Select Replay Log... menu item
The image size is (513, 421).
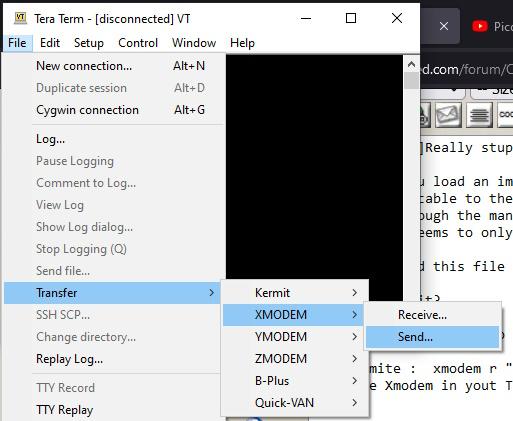113,359
